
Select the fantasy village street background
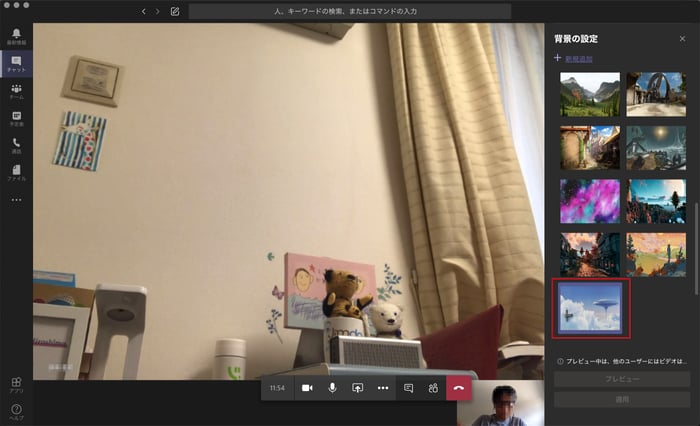coord(590,147)
